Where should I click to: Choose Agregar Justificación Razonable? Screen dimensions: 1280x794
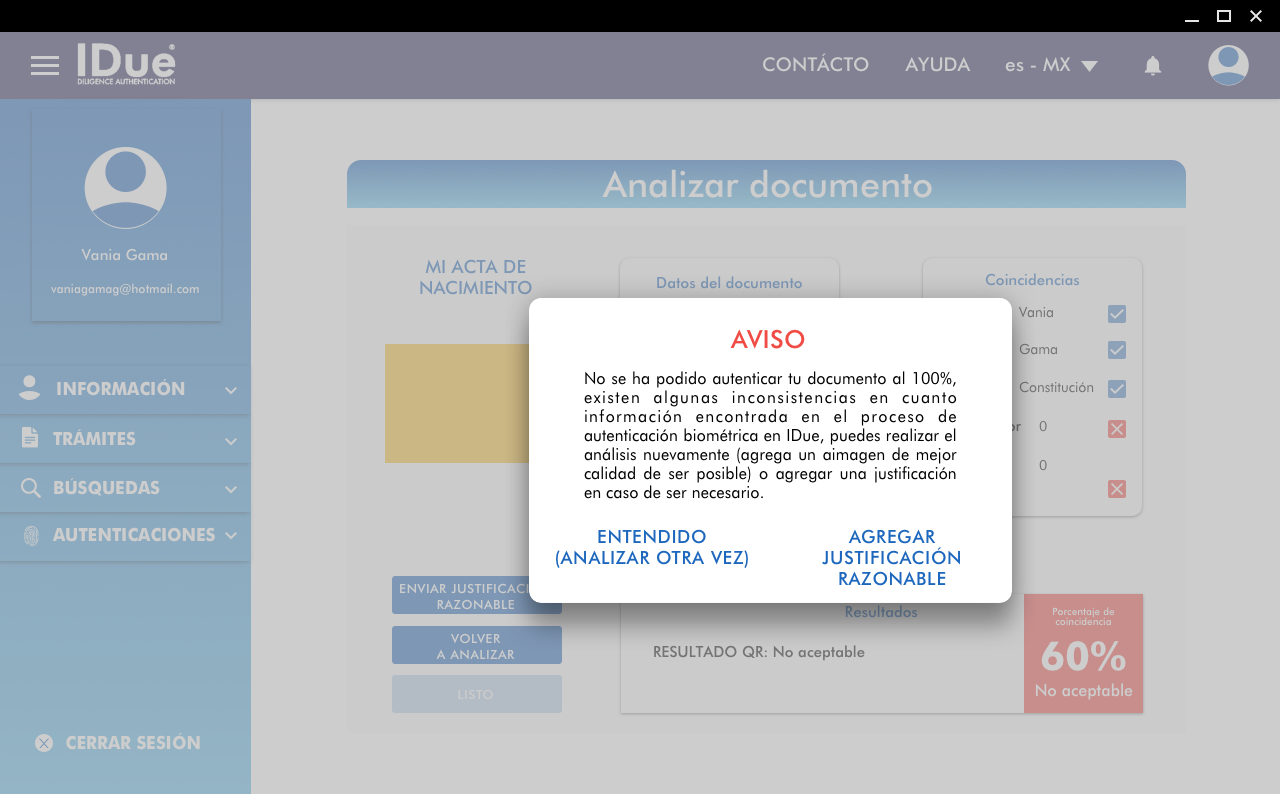[x=891, y=558]
